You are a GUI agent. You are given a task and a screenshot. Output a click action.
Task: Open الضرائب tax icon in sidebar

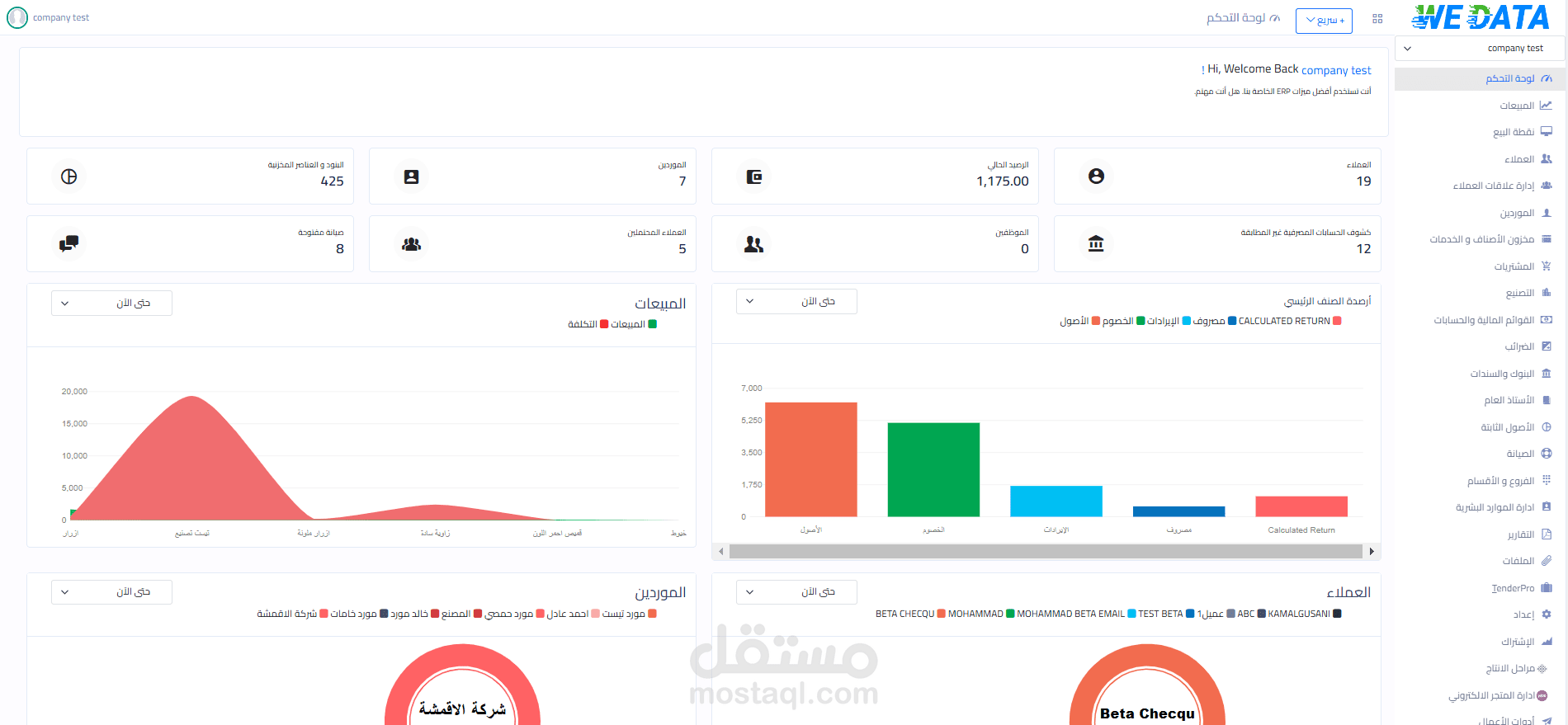1547,346
